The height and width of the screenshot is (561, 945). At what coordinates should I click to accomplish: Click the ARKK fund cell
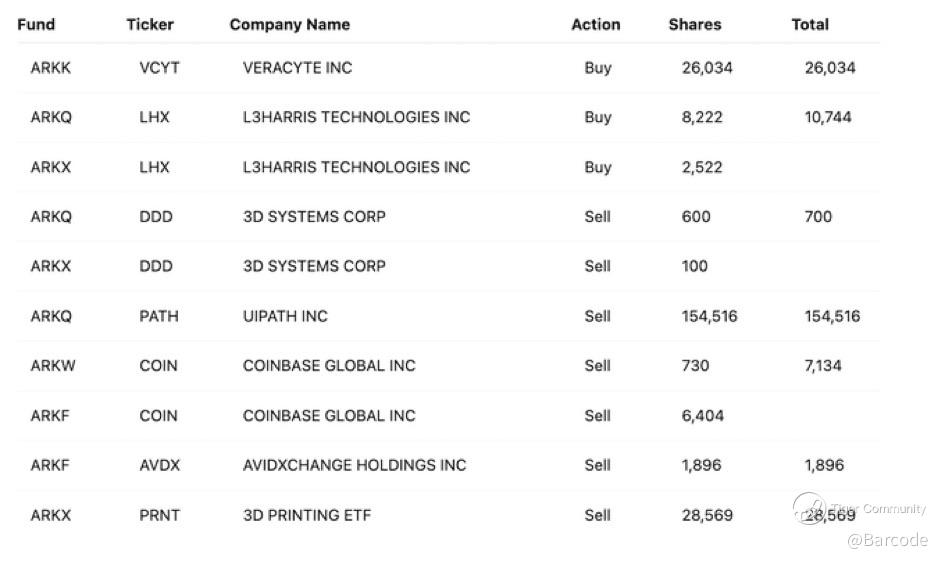click(x=51, y=68)
